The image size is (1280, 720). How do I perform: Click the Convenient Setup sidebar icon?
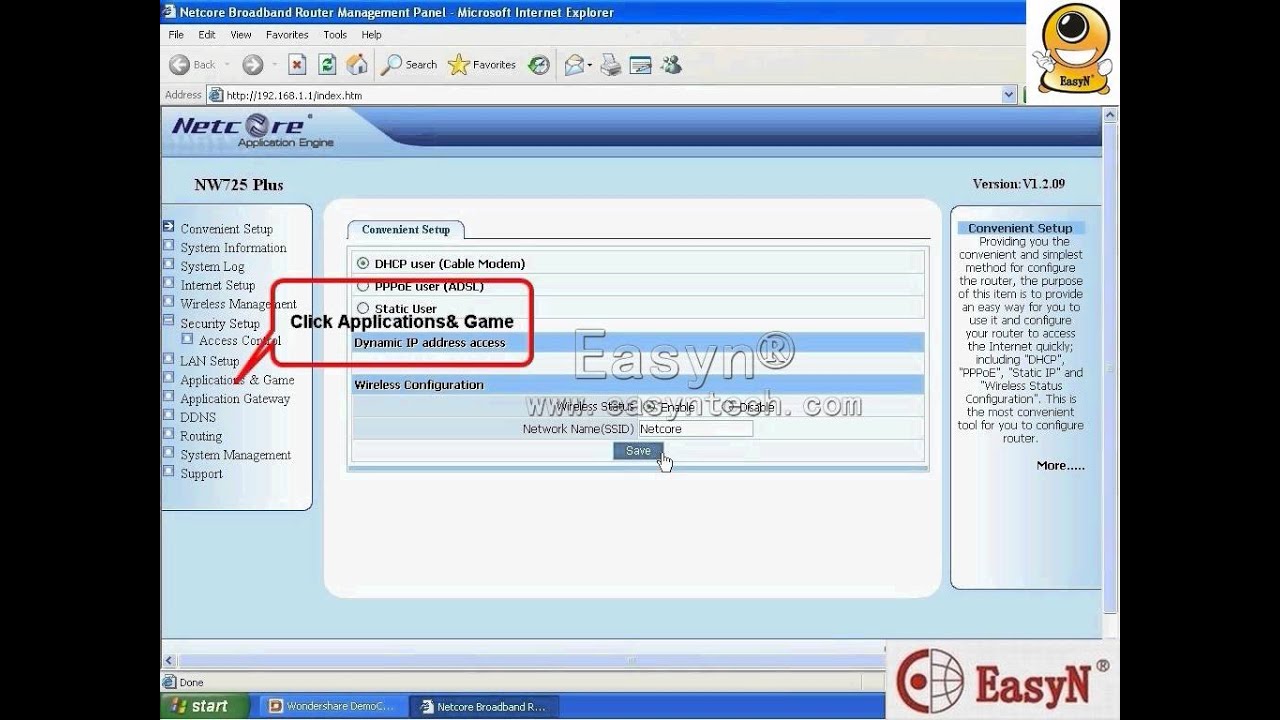[x=169, y=227]
